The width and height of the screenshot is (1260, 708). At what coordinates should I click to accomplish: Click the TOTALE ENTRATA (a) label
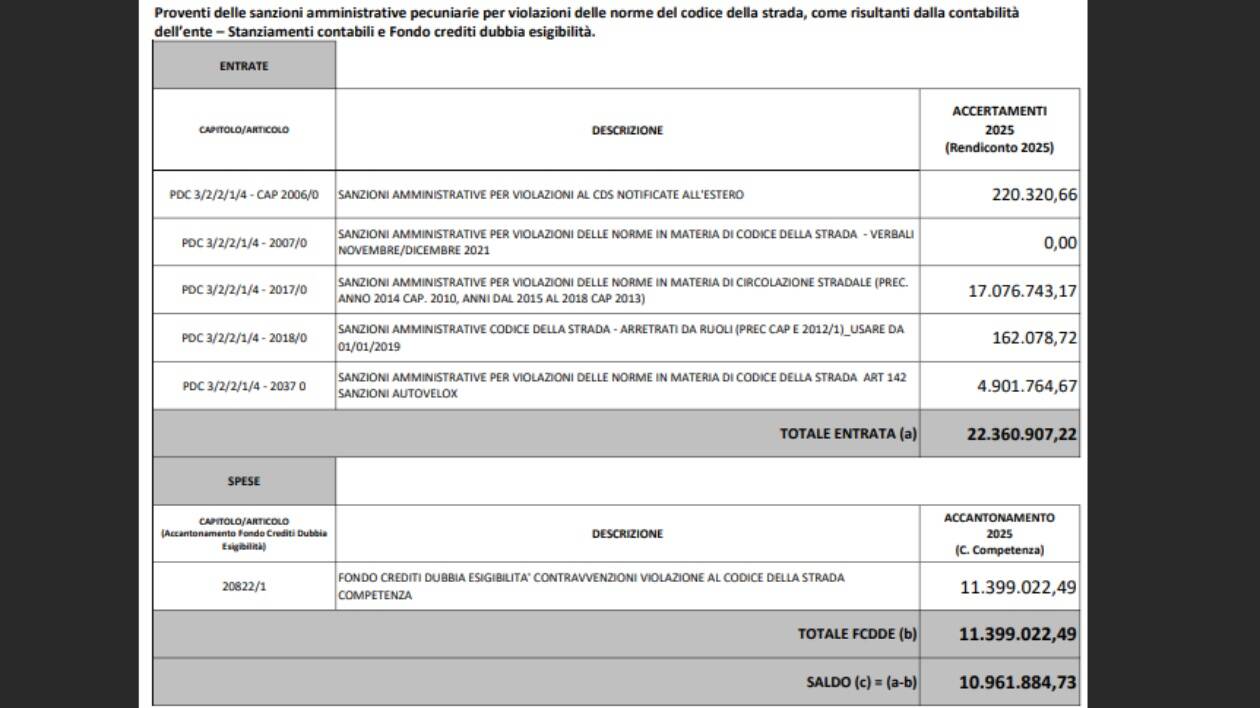[847, 434]
